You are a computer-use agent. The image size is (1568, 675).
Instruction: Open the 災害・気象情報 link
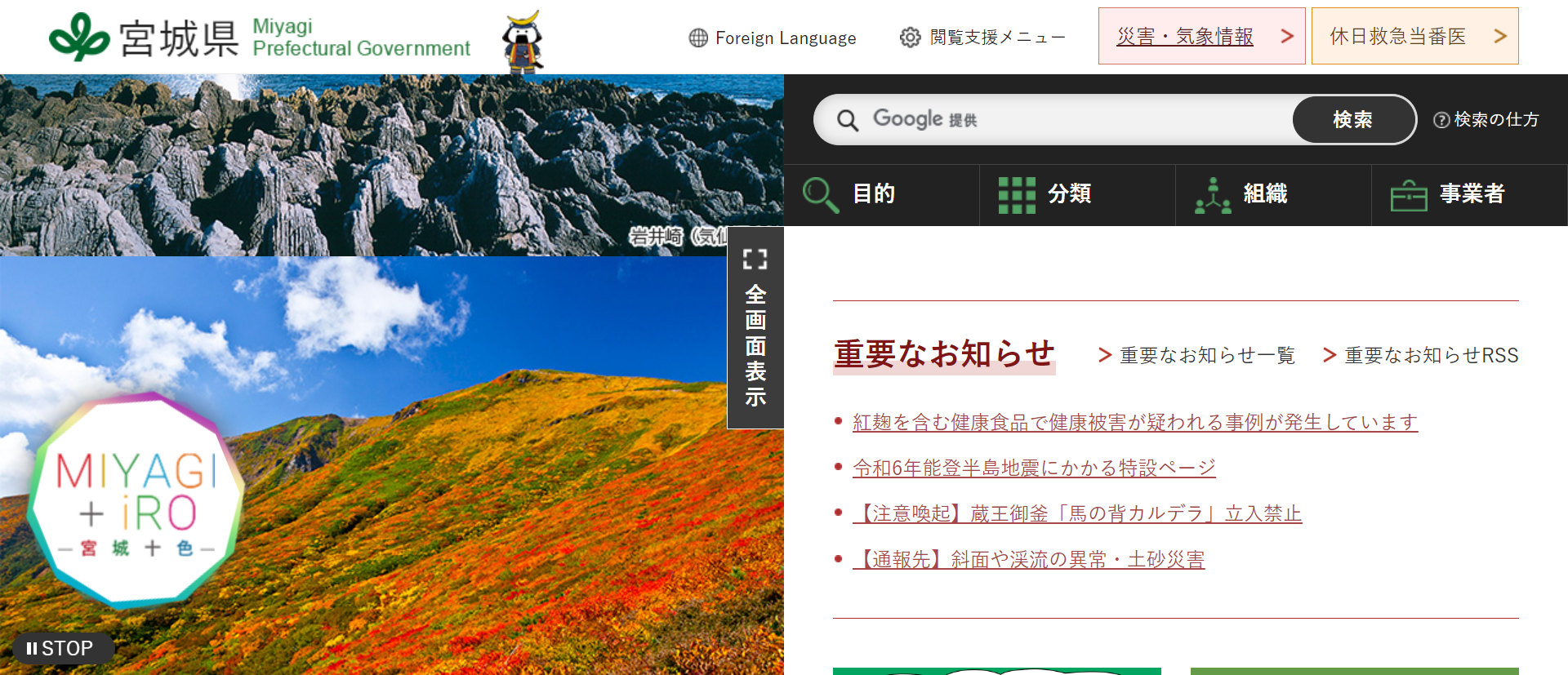coord(1201,36)
